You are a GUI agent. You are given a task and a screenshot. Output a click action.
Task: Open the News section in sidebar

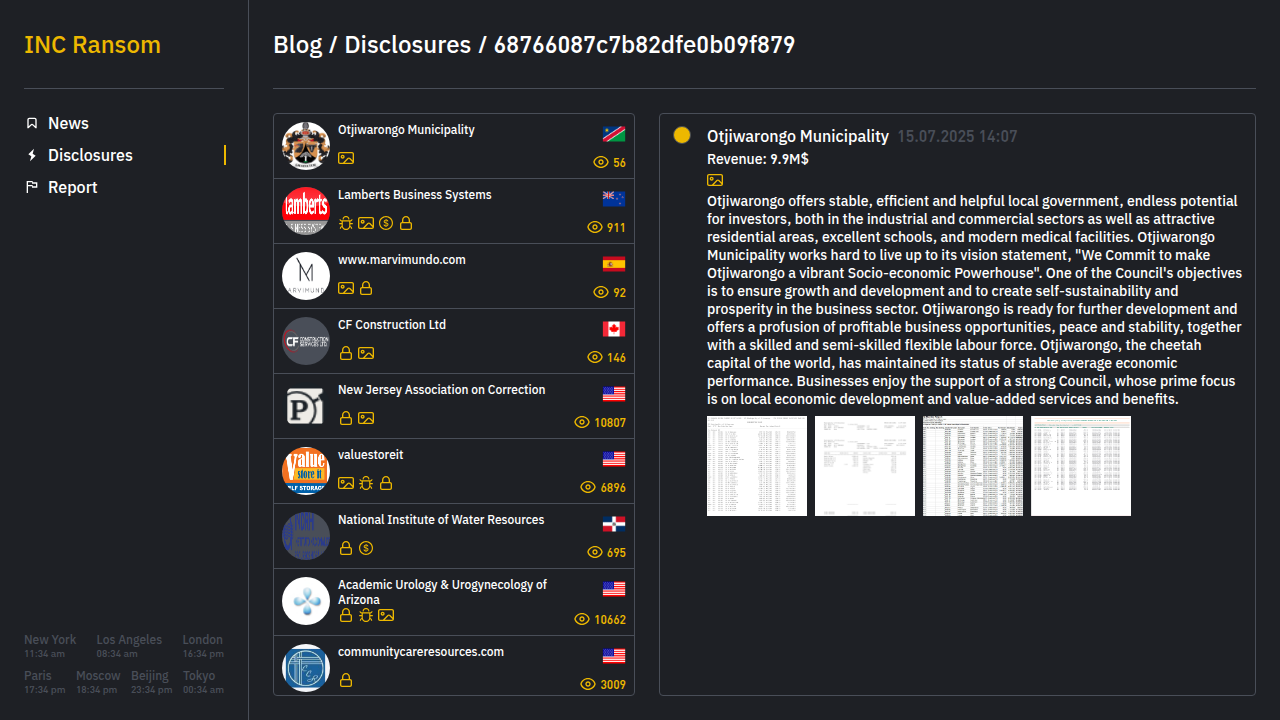68,123
